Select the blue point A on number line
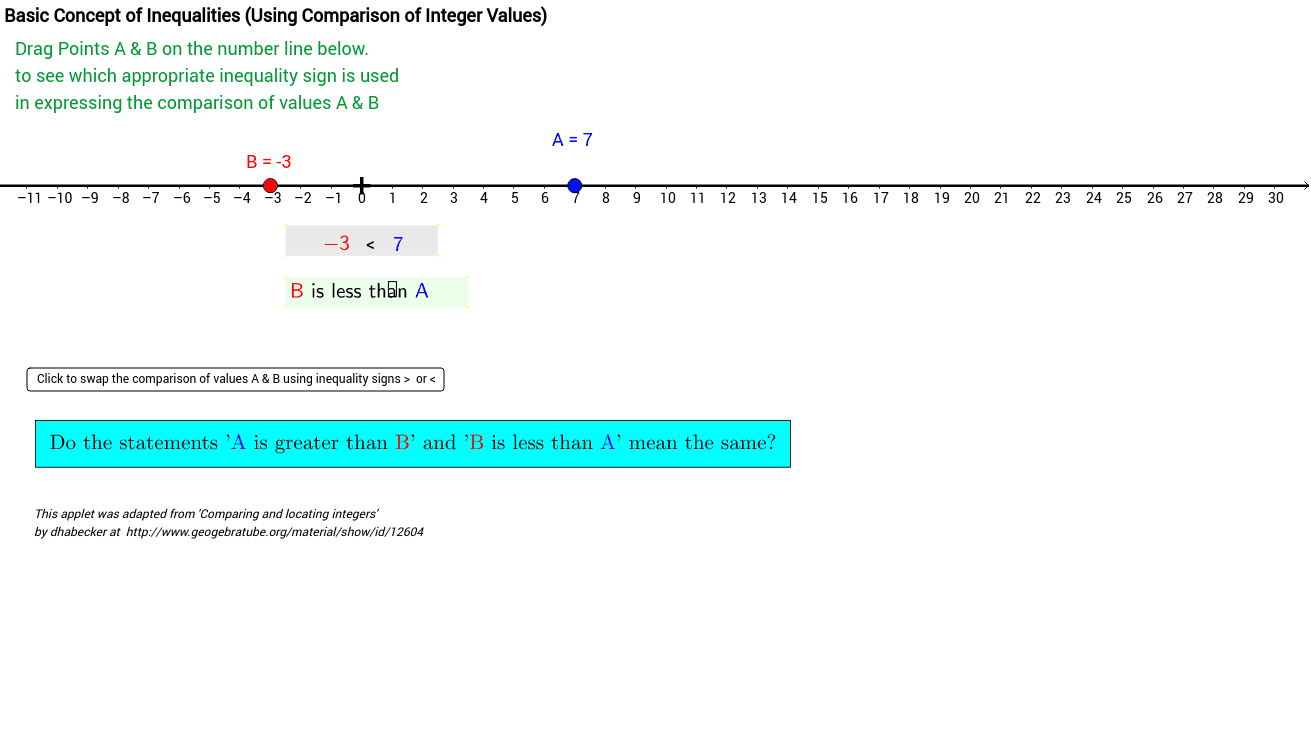1311x730 pixels. [575, 185]
